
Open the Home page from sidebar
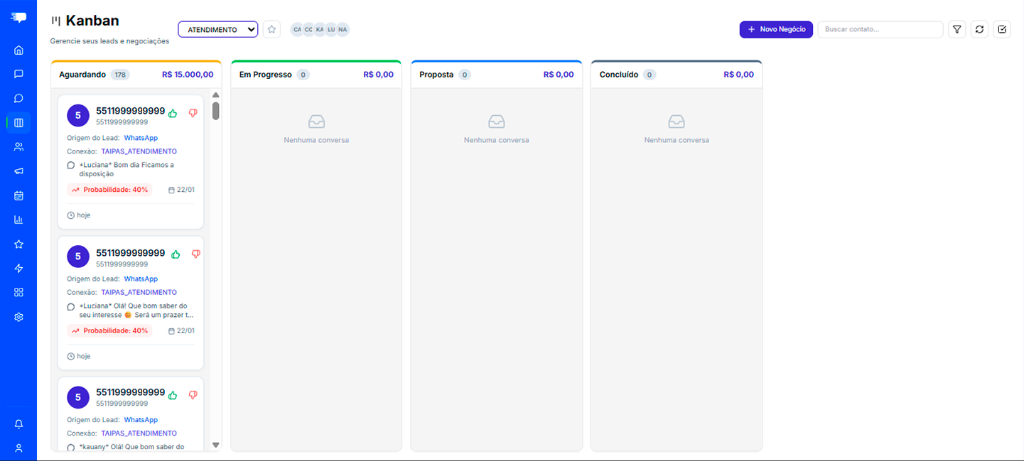[x=19, y=50]
